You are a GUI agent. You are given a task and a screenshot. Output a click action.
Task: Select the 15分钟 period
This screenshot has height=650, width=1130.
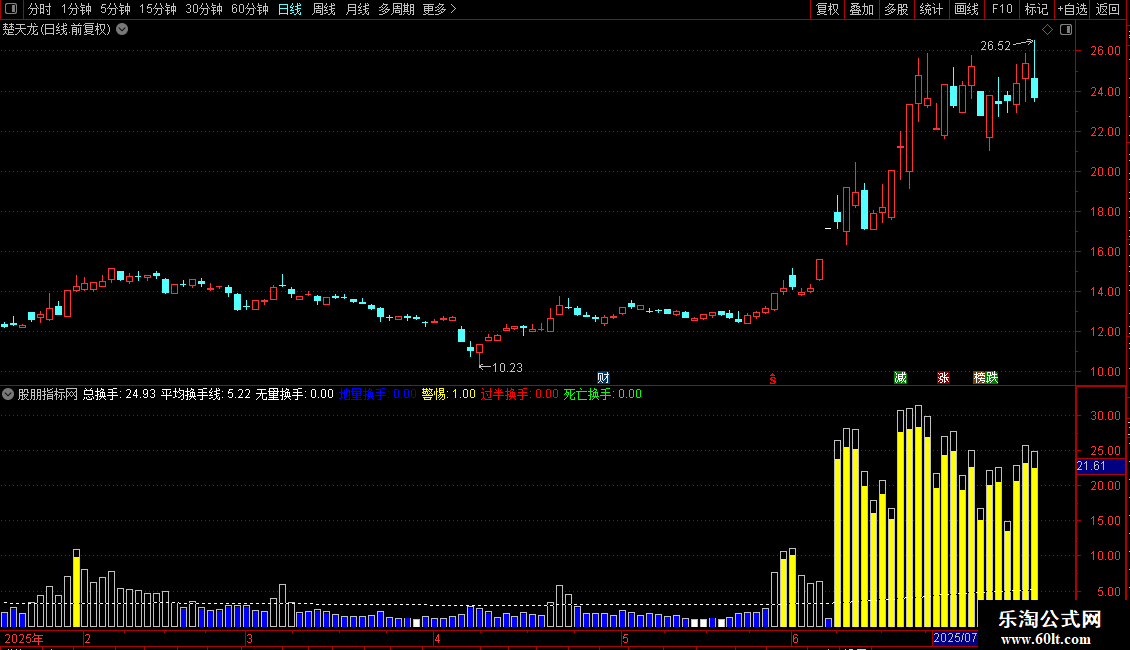157,9
